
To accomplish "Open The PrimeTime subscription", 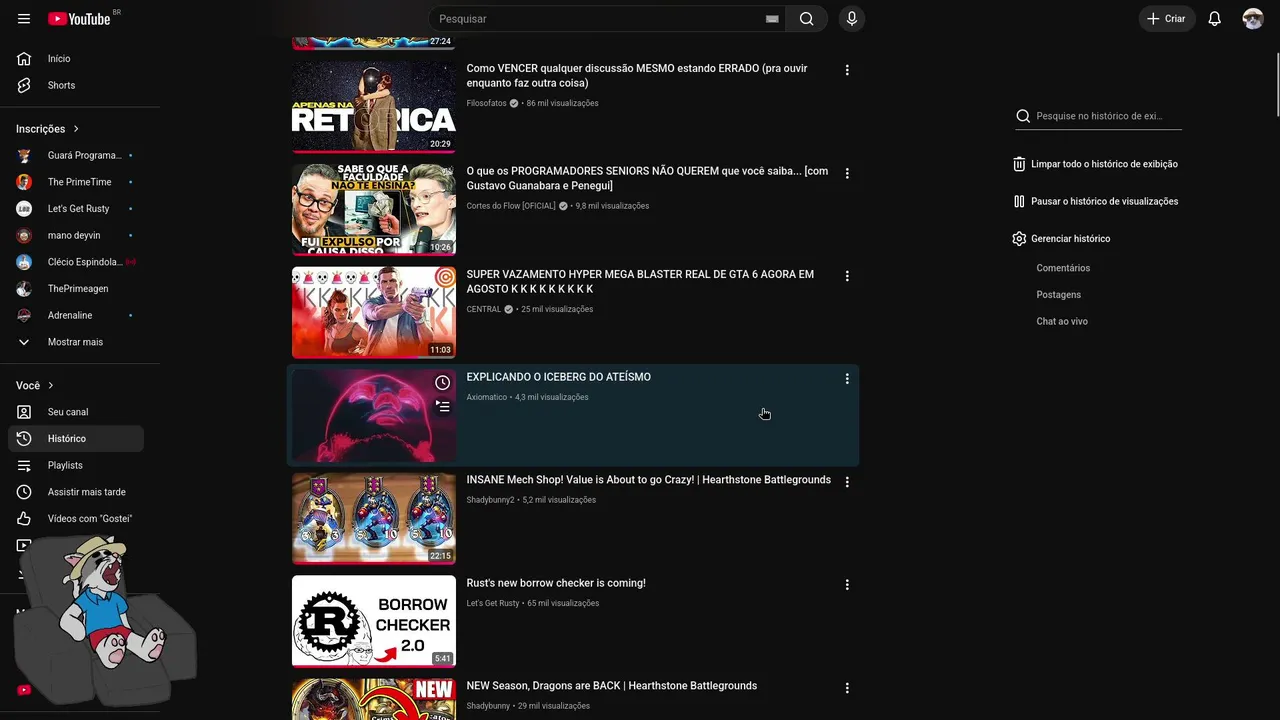I will pos(76,182).
